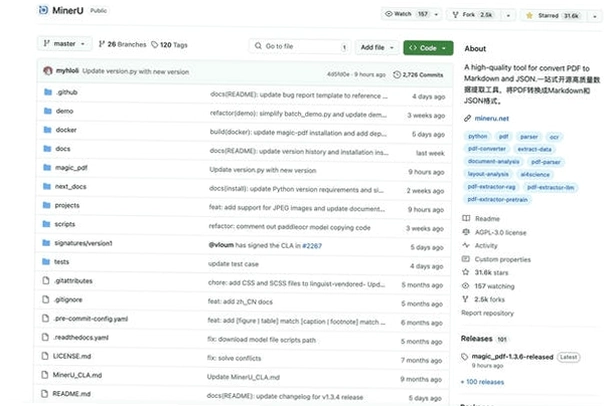Select the layout-analysis topic tag
Viewport: 604px width, 406px height.
tap(488, 174)
